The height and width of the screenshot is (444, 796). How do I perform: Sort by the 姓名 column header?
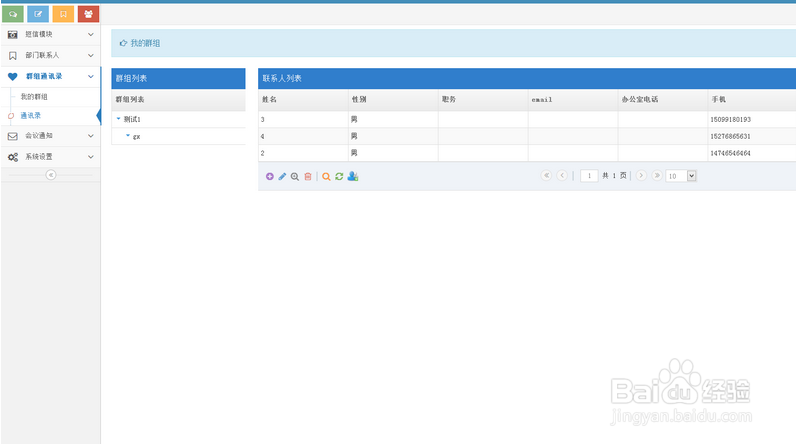click(303, 99)
